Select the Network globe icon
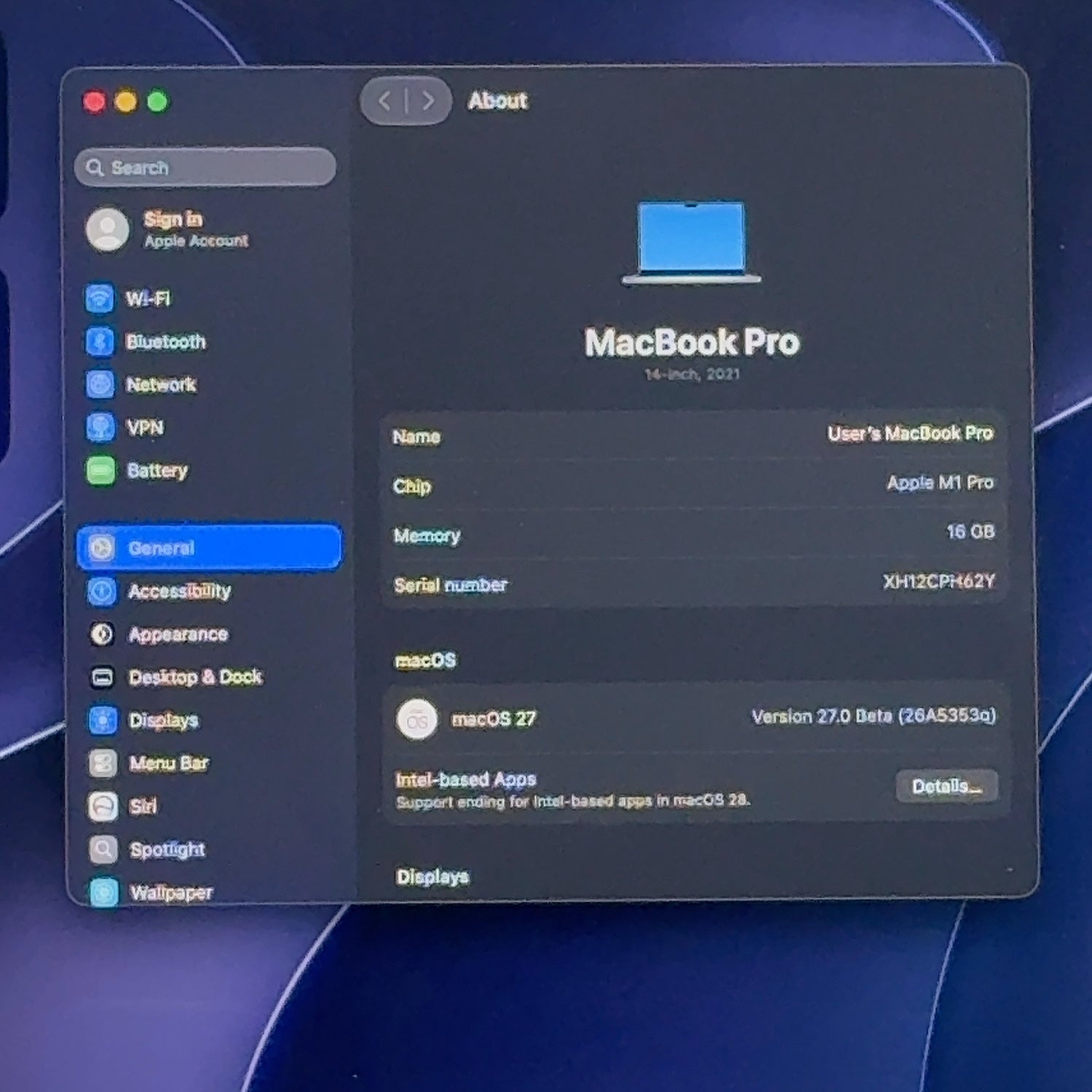The image size is (1092, 1092). coord(100,384)
